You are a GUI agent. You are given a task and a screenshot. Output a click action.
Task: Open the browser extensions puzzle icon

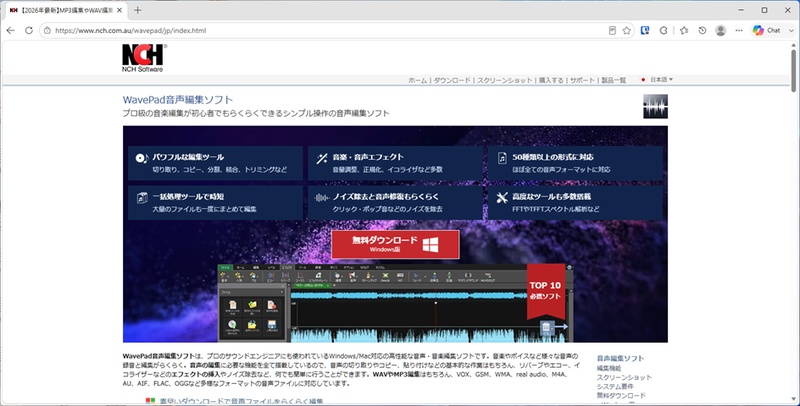tap(663, 31)
